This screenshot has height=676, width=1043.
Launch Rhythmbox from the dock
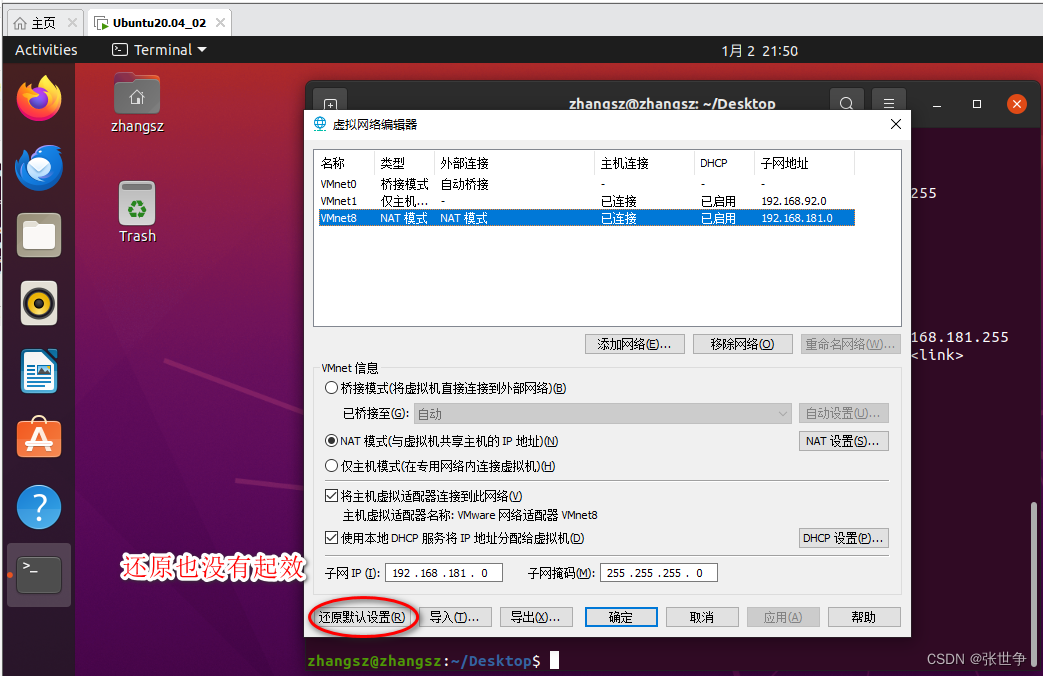pyautogui.click(x=38, y=303)
